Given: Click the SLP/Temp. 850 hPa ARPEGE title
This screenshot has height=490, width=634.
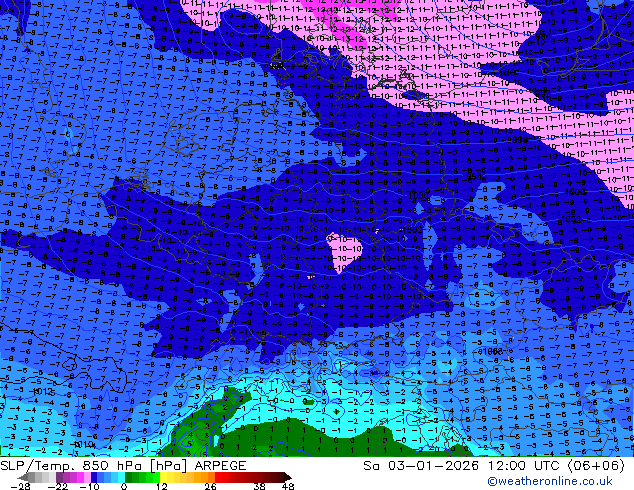Looking at the screenshot, I should (x=123, y=465).
